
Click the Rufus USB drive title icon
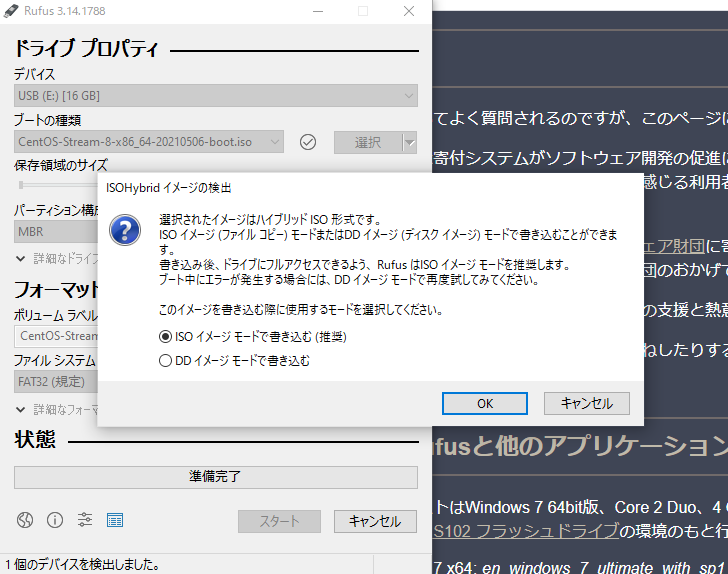[x=11, y=11]
